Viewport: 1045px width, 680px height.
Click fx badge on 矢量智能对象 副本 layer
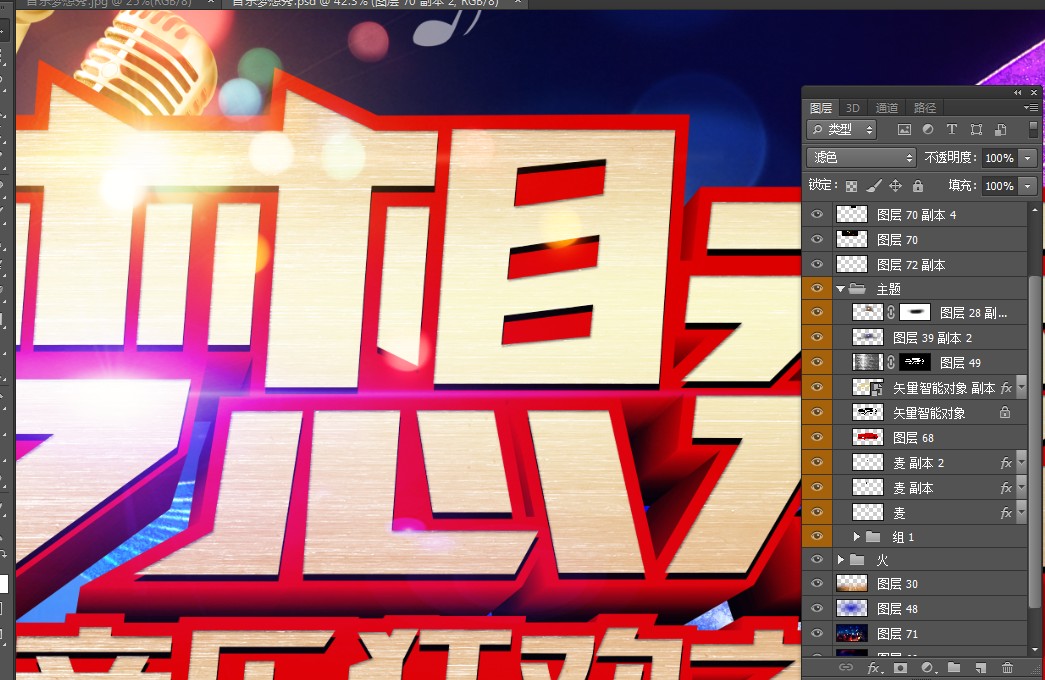[x=1006, y=387]
